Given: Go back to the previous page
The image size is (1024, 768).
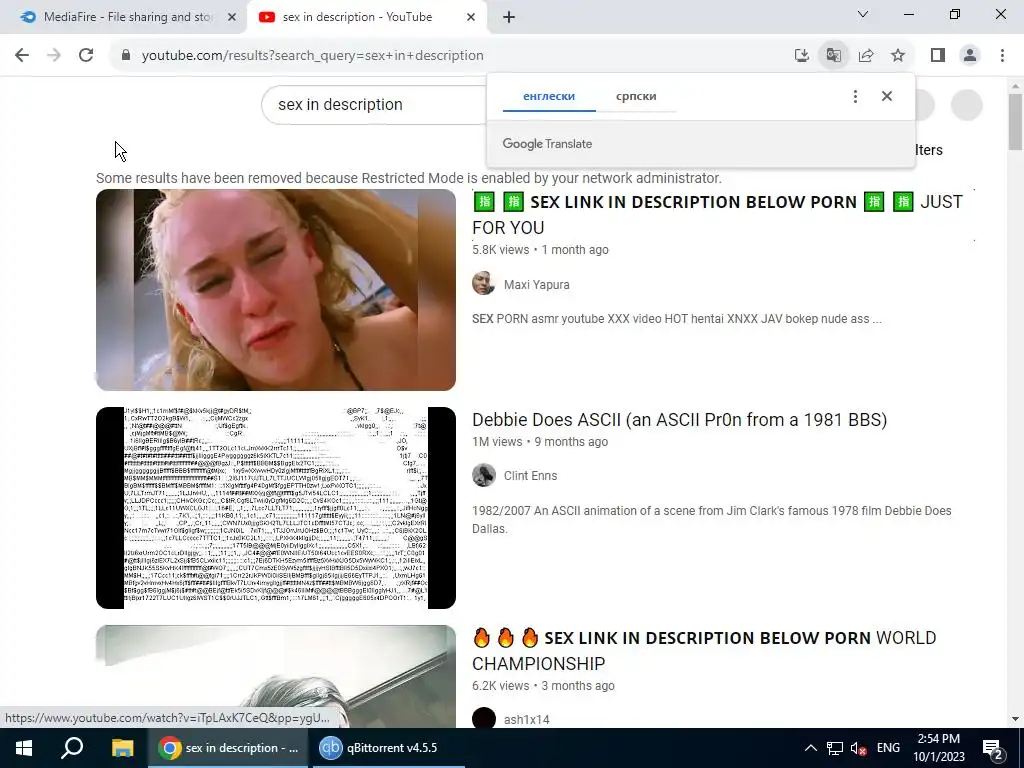Looking at the screenshot, I should coord(22,56).
